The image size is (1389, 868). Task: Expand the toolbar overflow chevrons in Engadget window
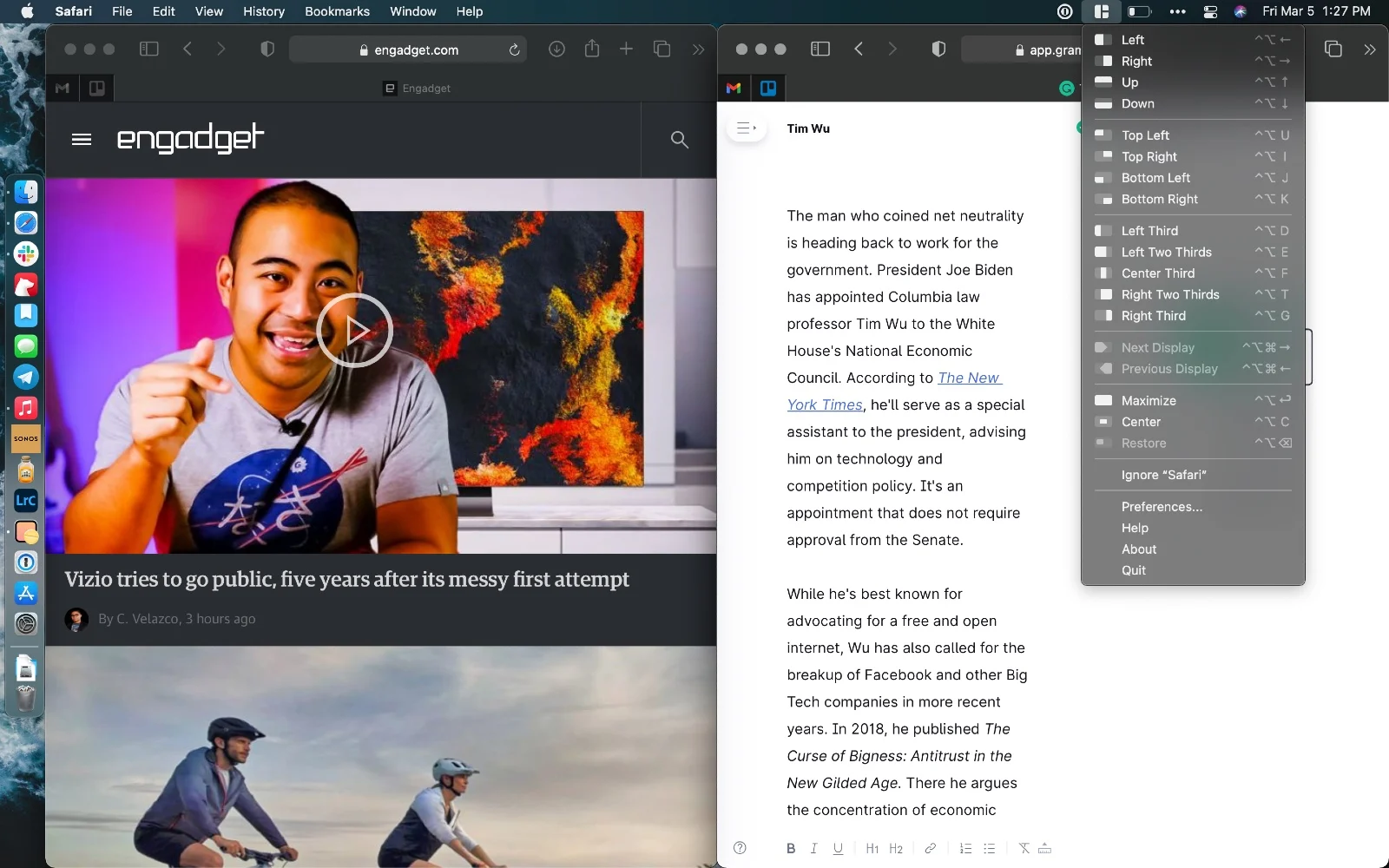[698, 49]
